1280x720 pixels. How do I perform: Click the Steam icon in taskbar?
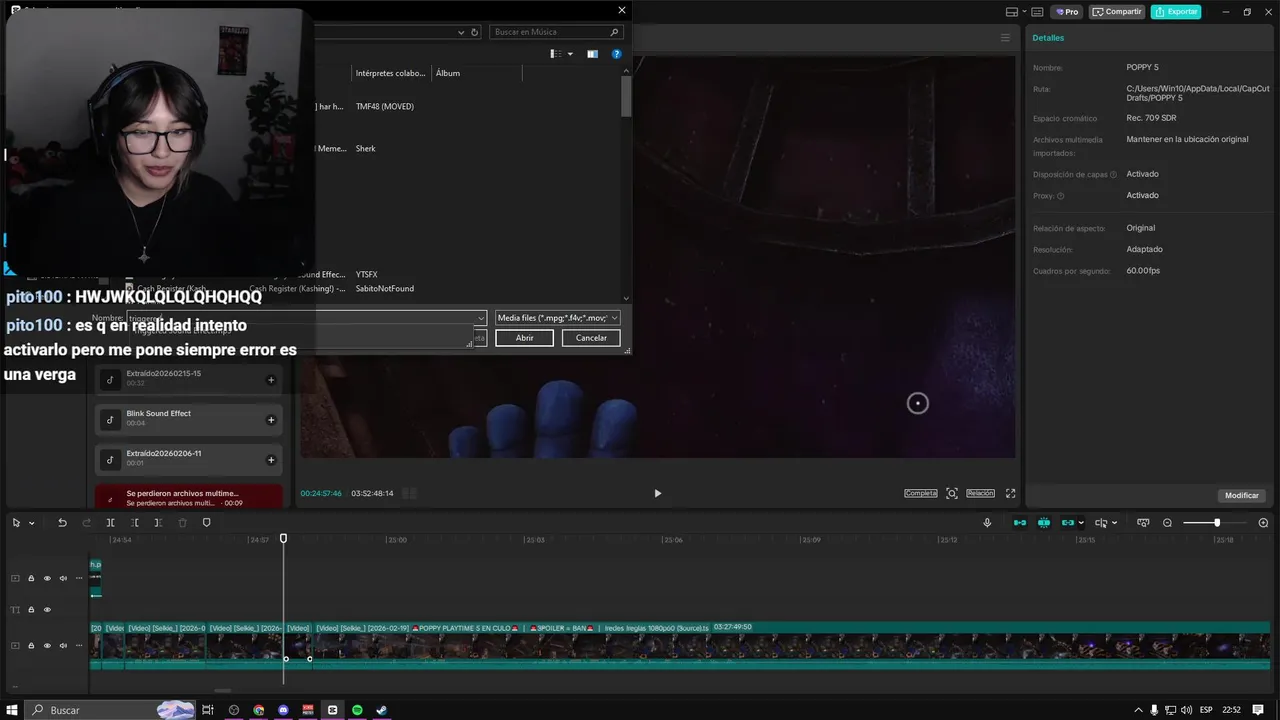pyautogui.click(x=381, y=710)
